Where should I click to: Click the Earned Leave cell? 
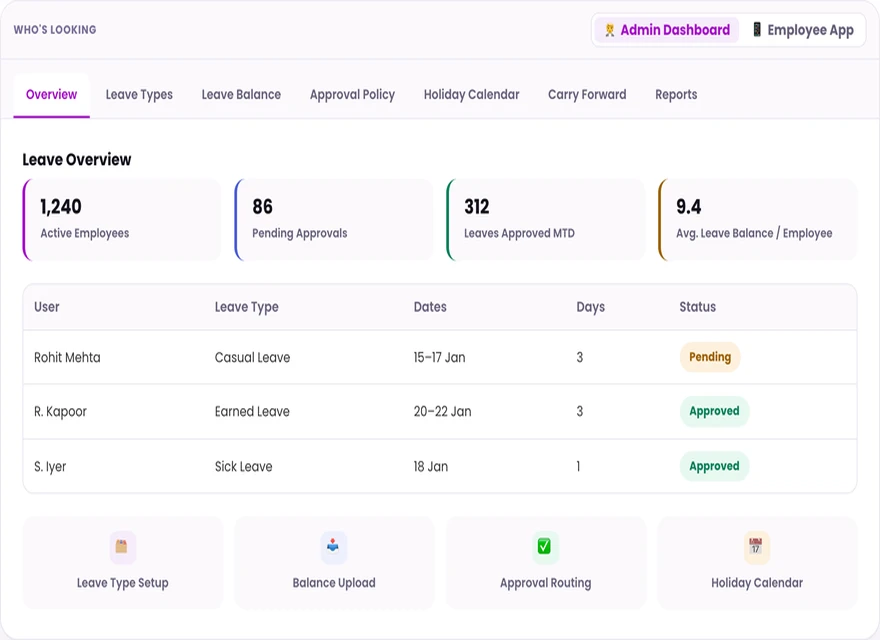pos(253,412)
